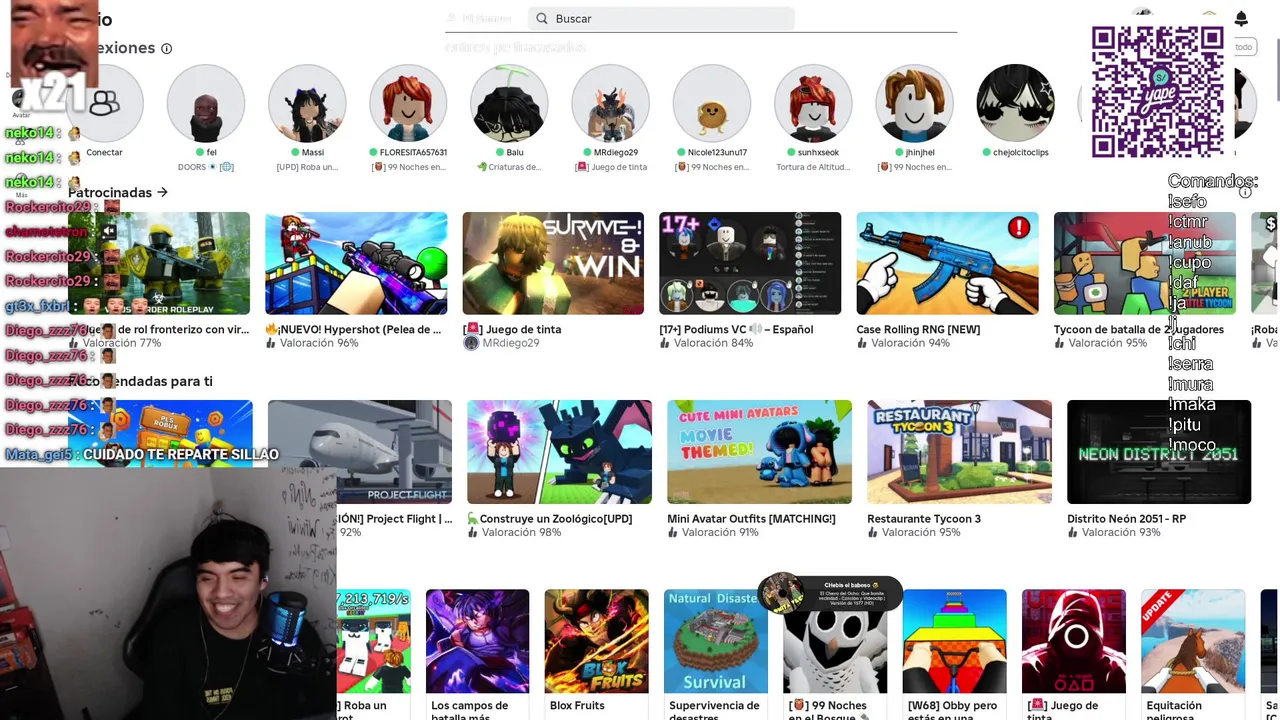This screenshot has width=1280, height=720.
Task: Click the Buscar search field
Action: [661, 18]
